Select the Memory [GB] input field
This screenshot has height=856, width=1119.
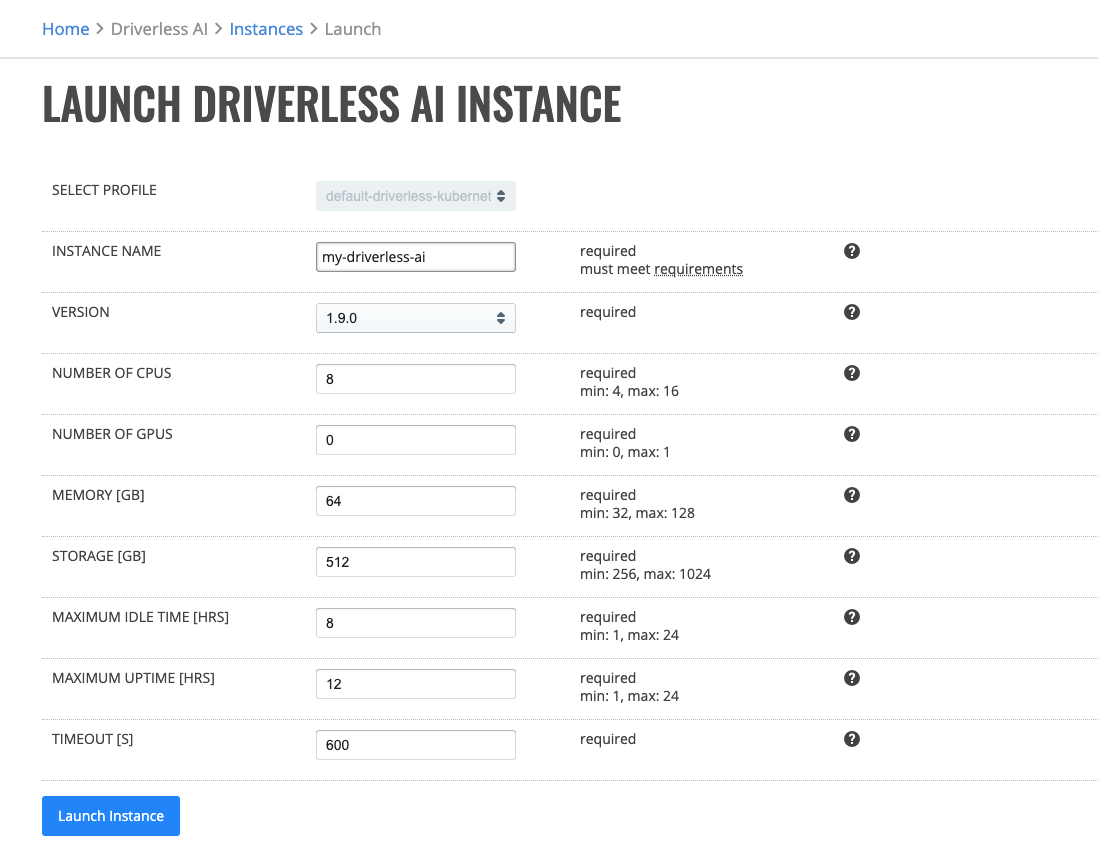click(415, 501)
